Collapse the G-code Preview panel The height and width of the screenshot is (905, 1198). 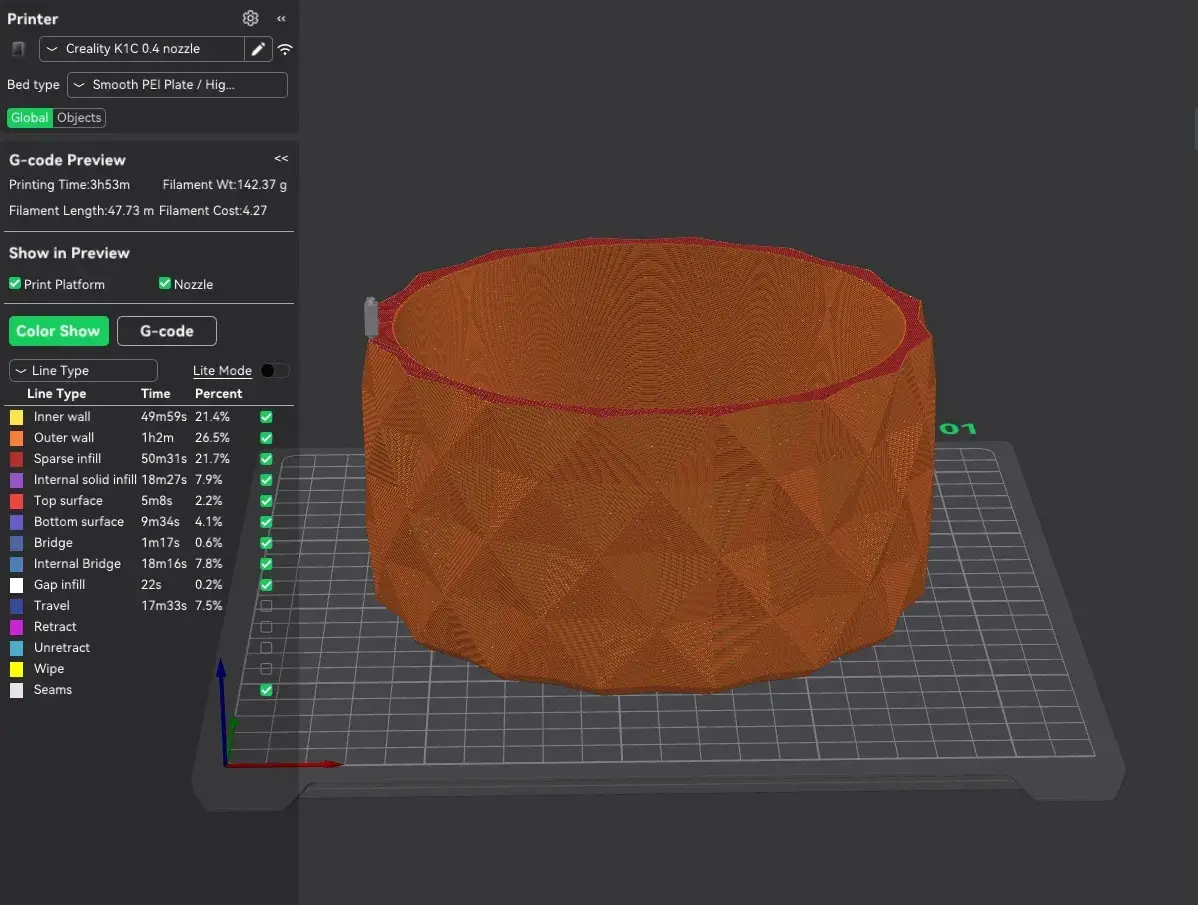(x=281, y=159)
